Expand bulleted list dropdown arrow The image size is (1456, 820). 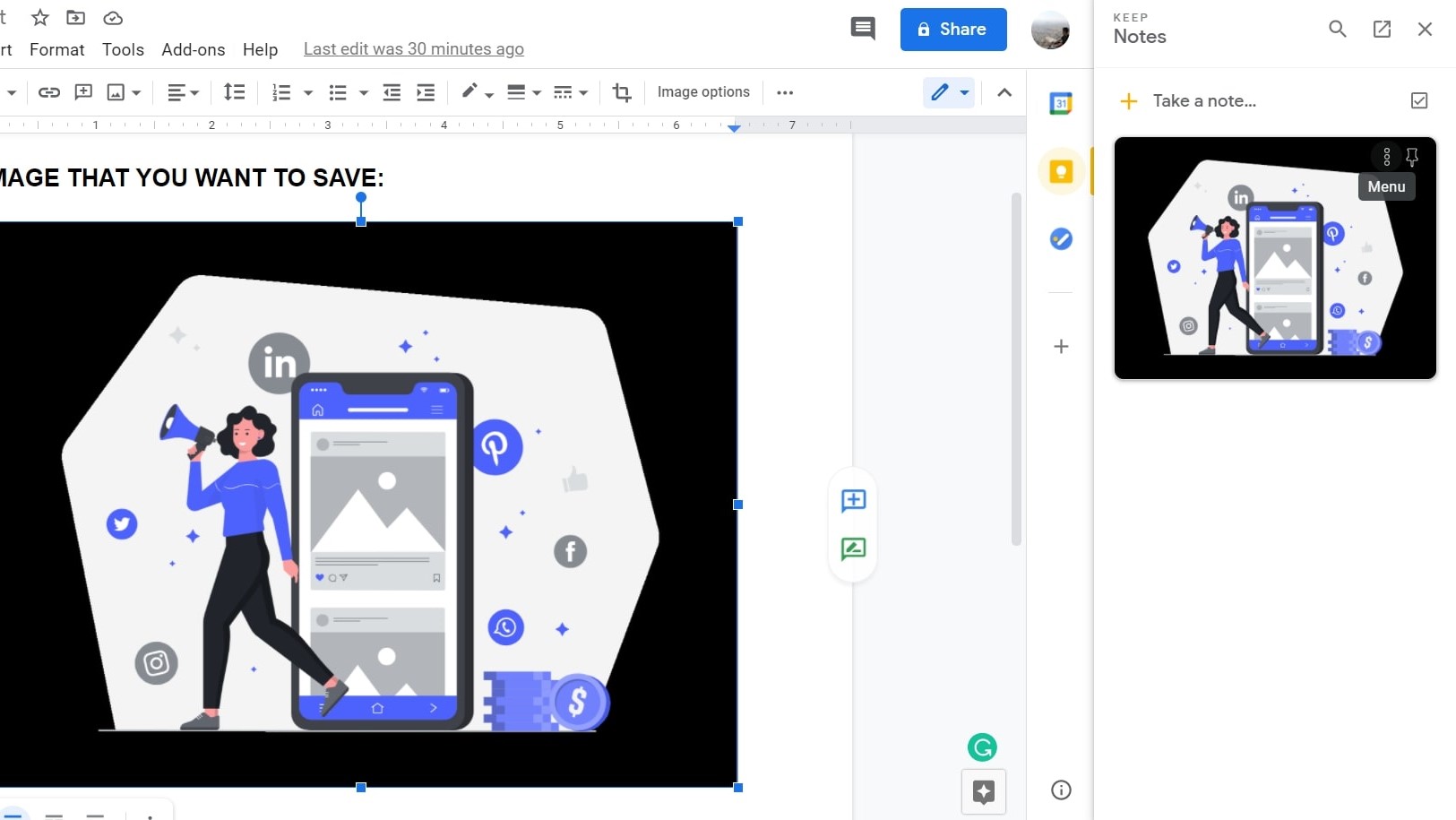[x=364, y=92]
